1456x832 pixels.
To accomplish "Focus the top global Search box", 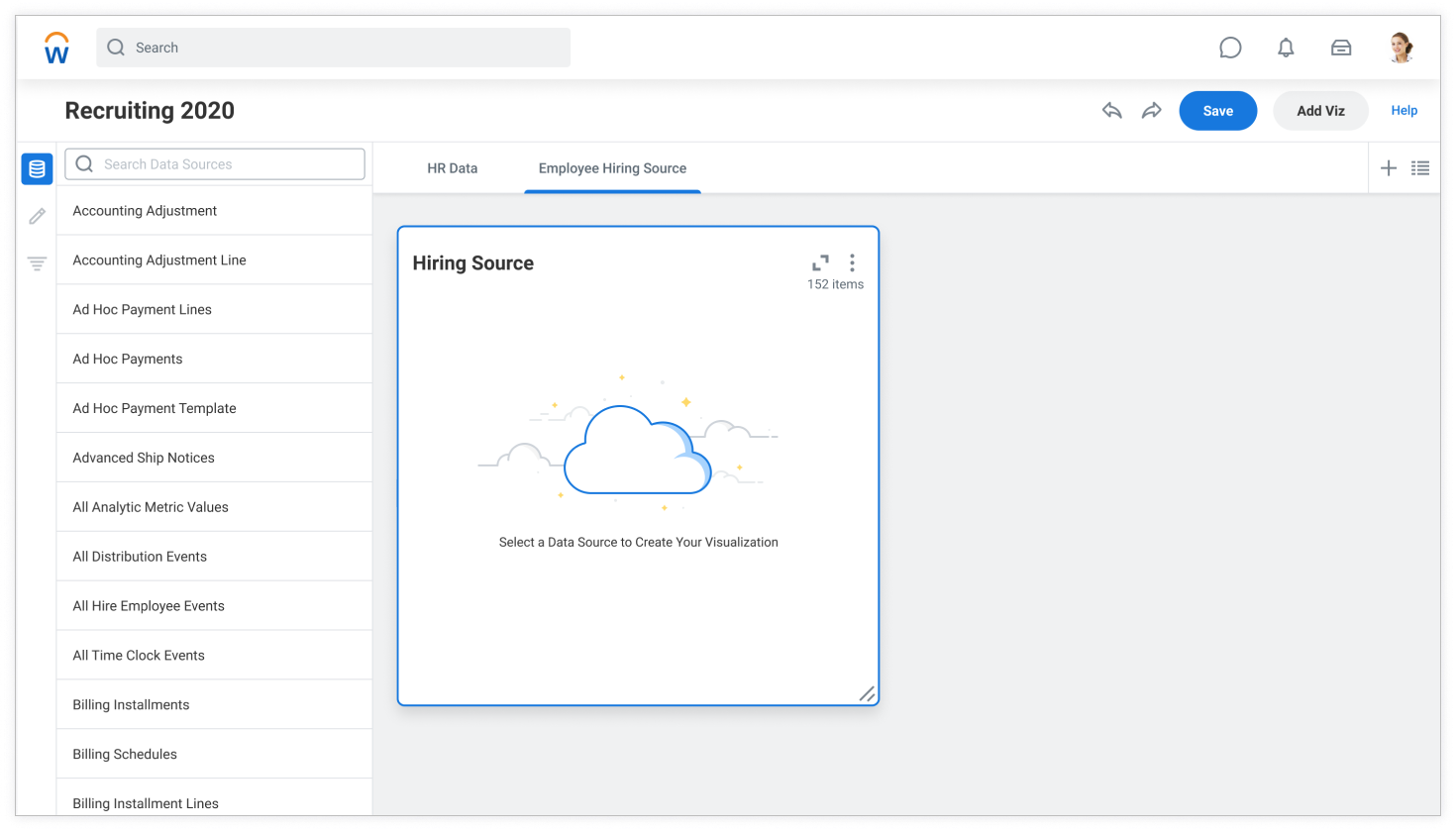I will click(x=333, y=48).
